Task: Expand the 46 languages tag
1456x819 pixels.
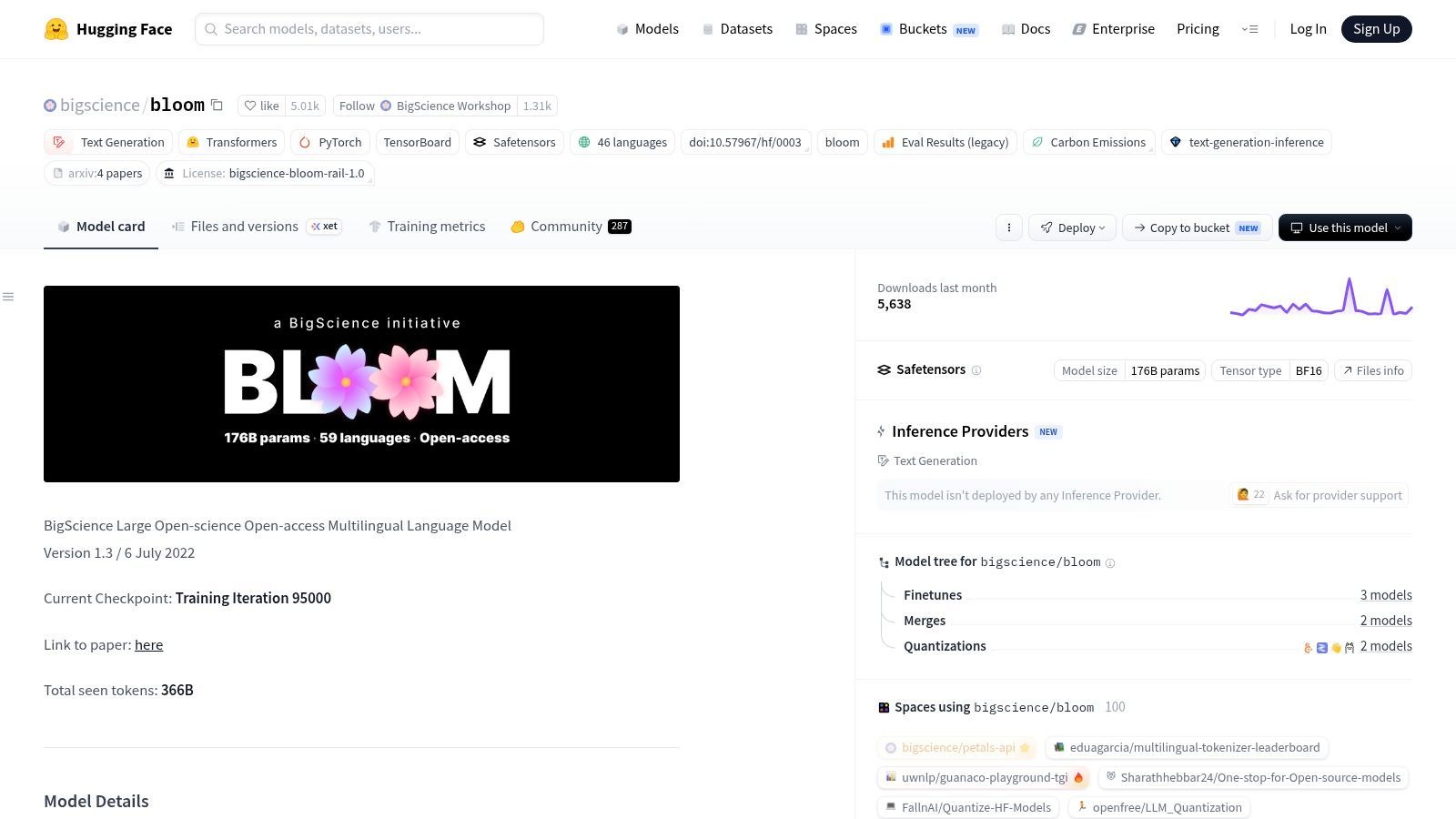Action: (622, 142)
